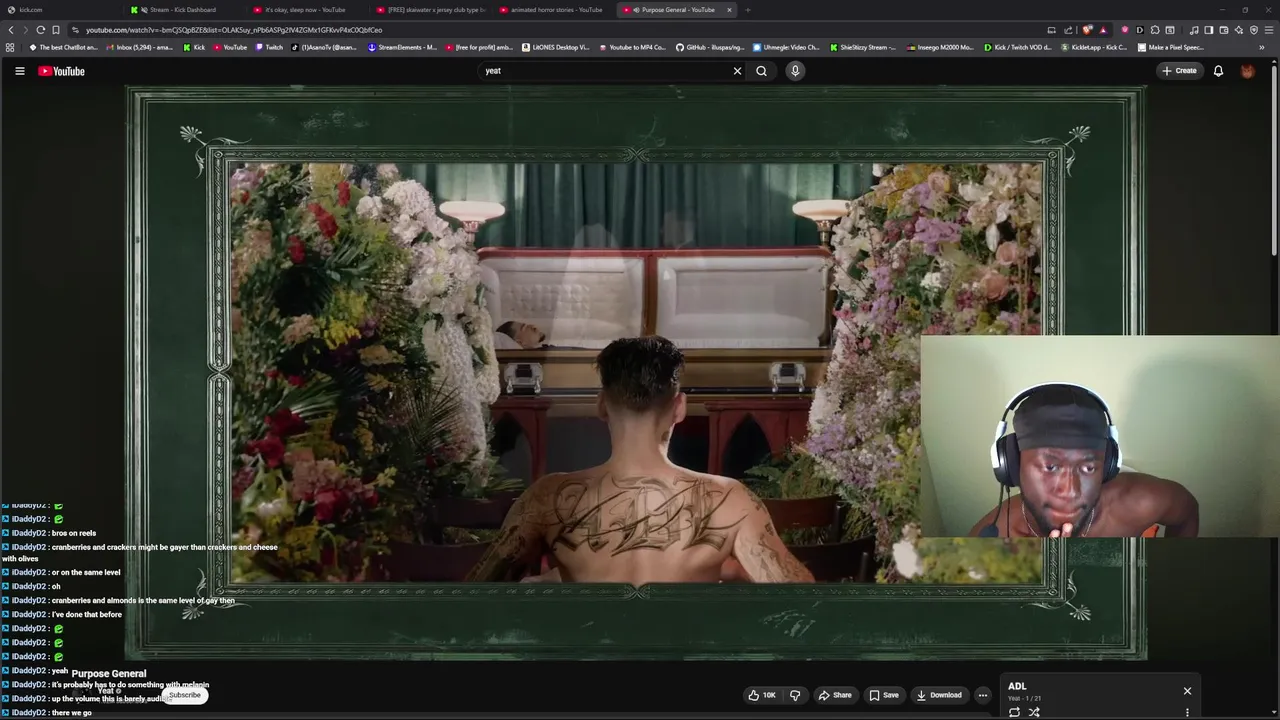Open the Brave VPN shield icon
The width and height of the screenshot is (1280, 720).
1254,30
